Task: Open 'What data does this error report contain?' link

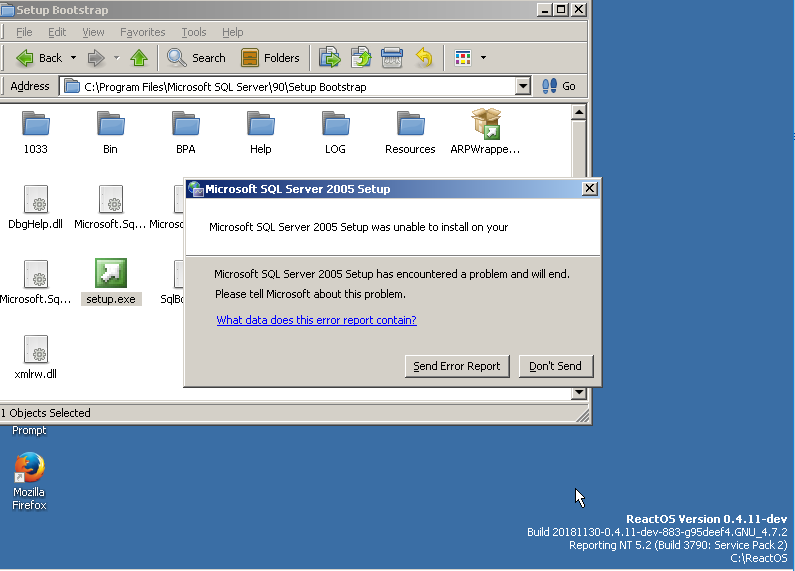Action: (x=316, y=320)
